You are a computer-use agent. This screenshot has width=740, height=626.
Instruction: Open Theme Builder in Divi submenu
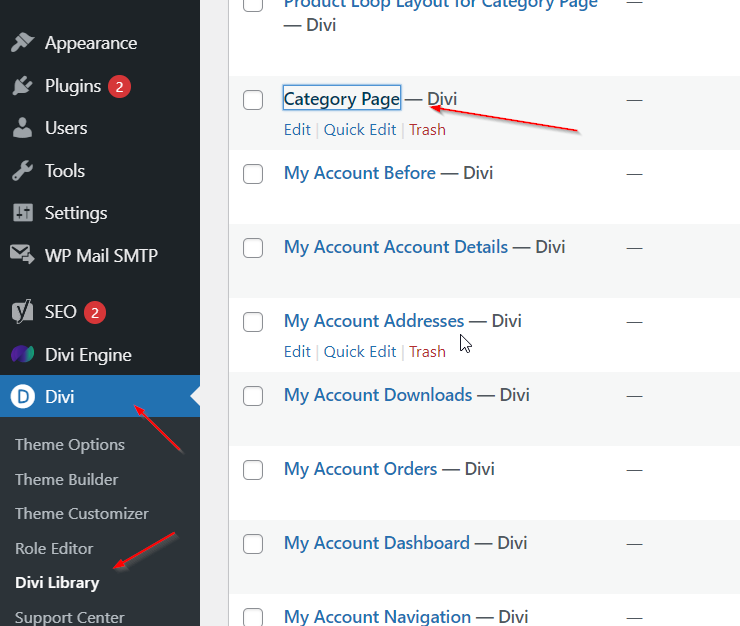point(67,479)
